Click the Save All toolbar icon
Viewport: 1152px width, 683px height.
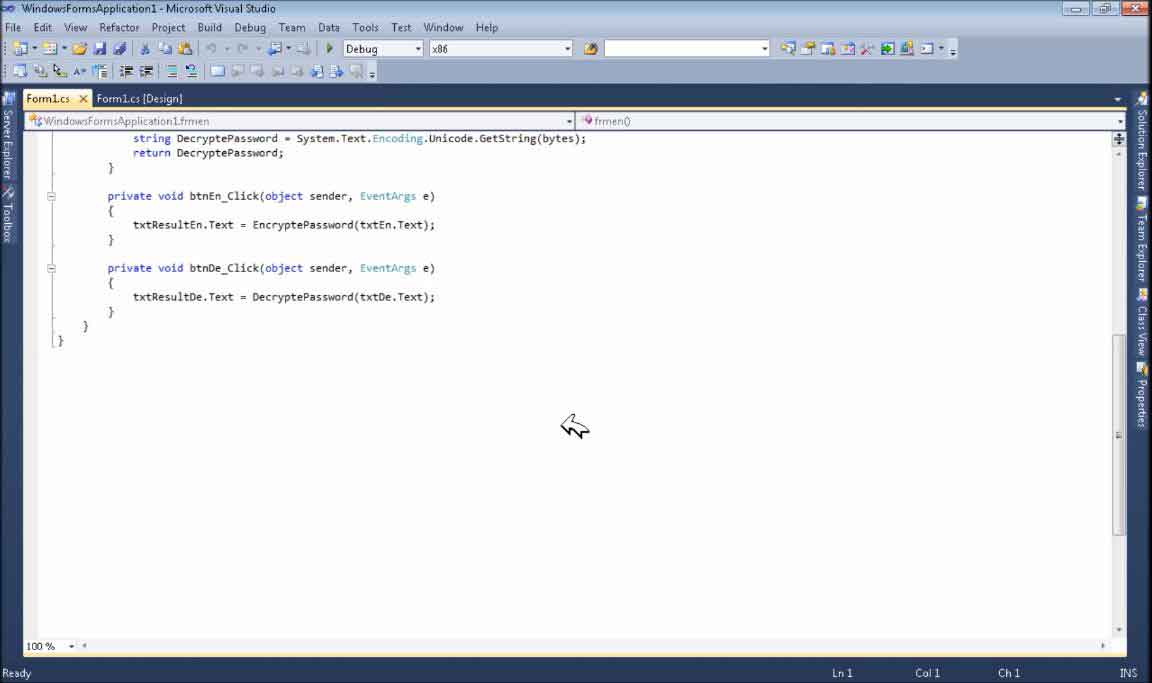pyautogui.click(x=120, y=48)
